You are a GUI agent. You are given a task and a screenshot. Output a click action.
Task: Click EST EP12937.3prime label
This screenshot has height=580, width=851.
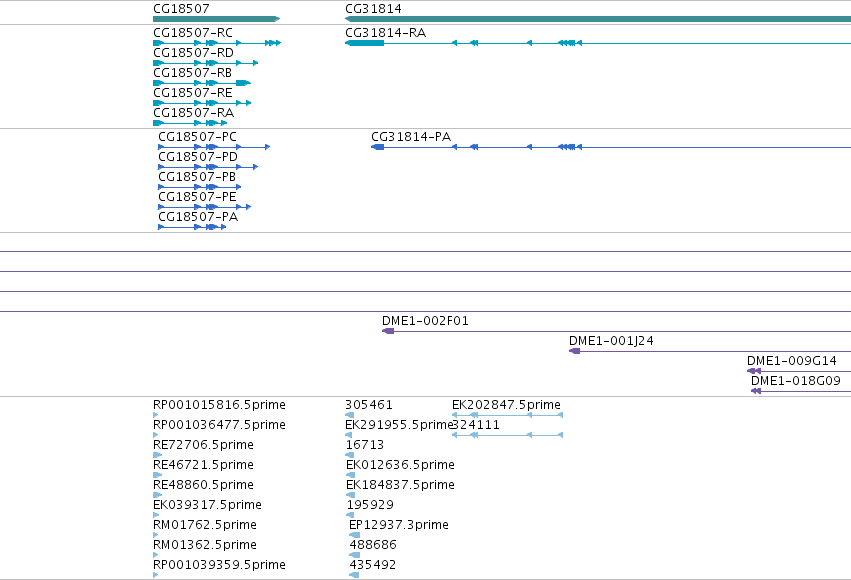399,525
